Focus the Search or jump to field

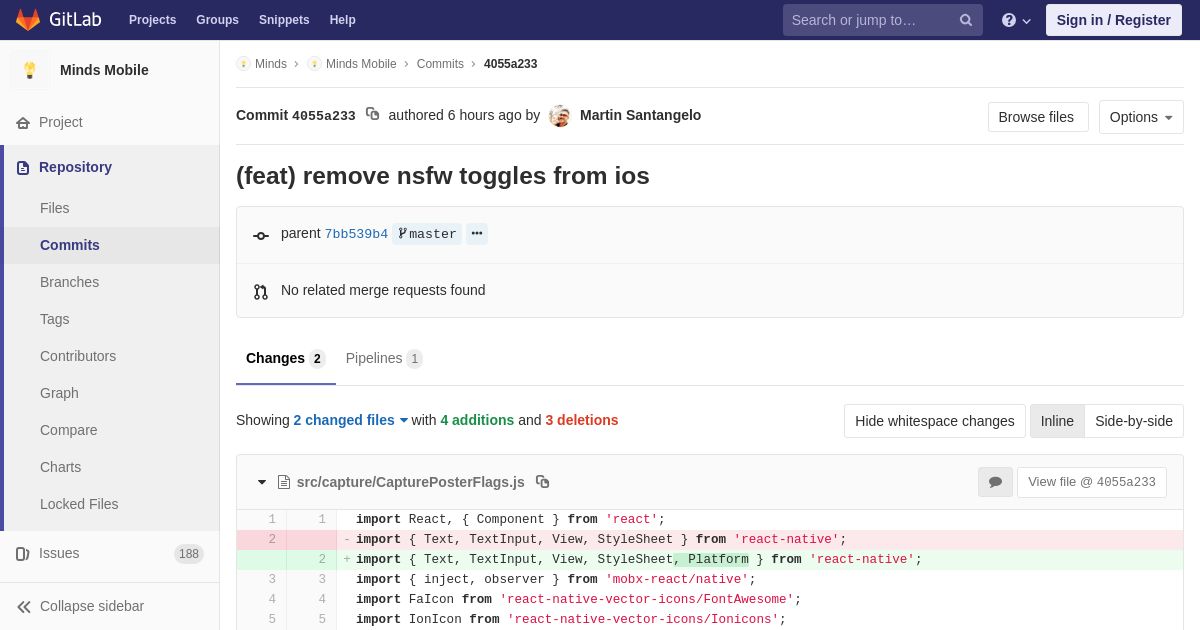click(870, 20)
